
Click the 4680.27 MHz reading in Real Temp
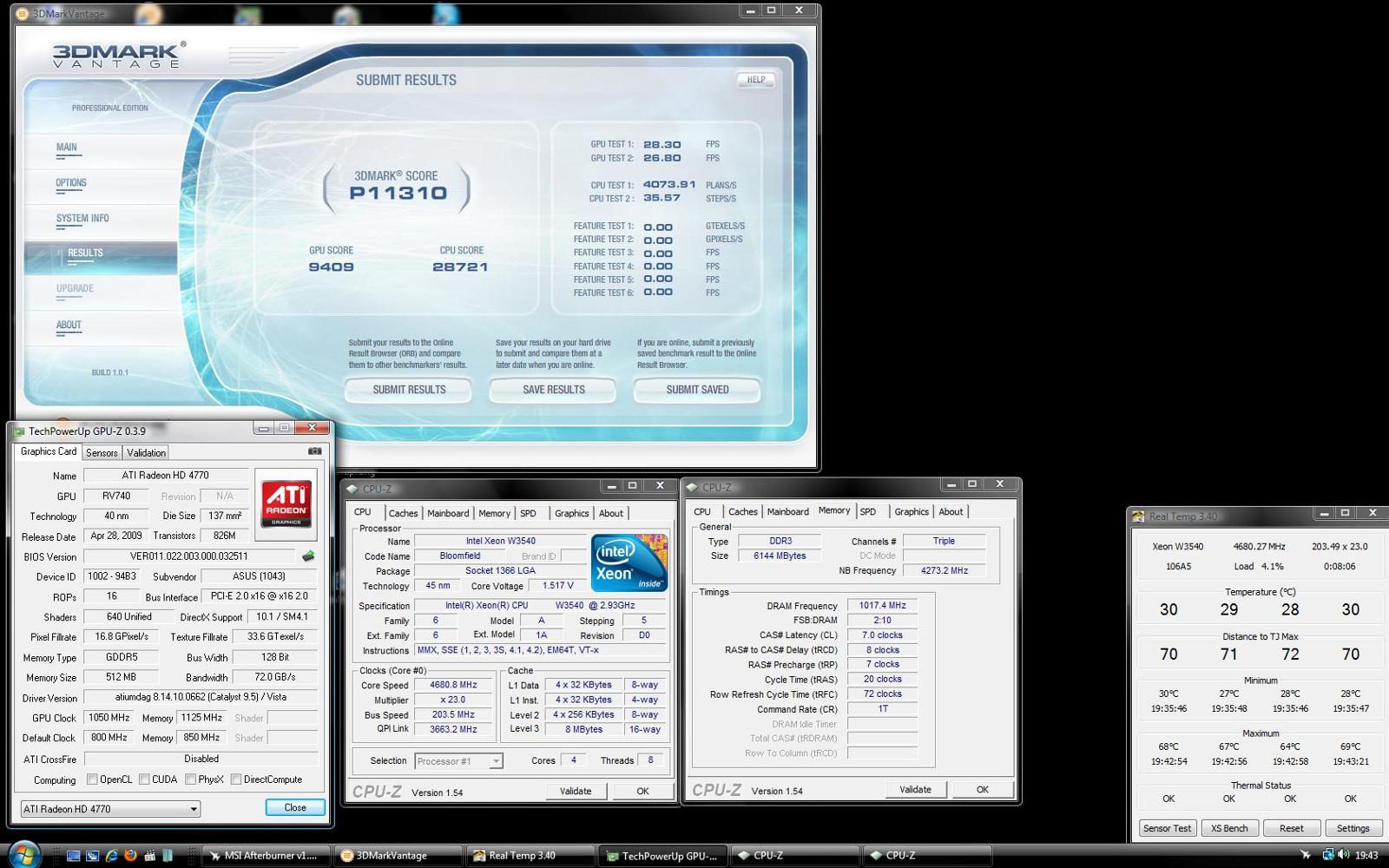point(1259,547)
